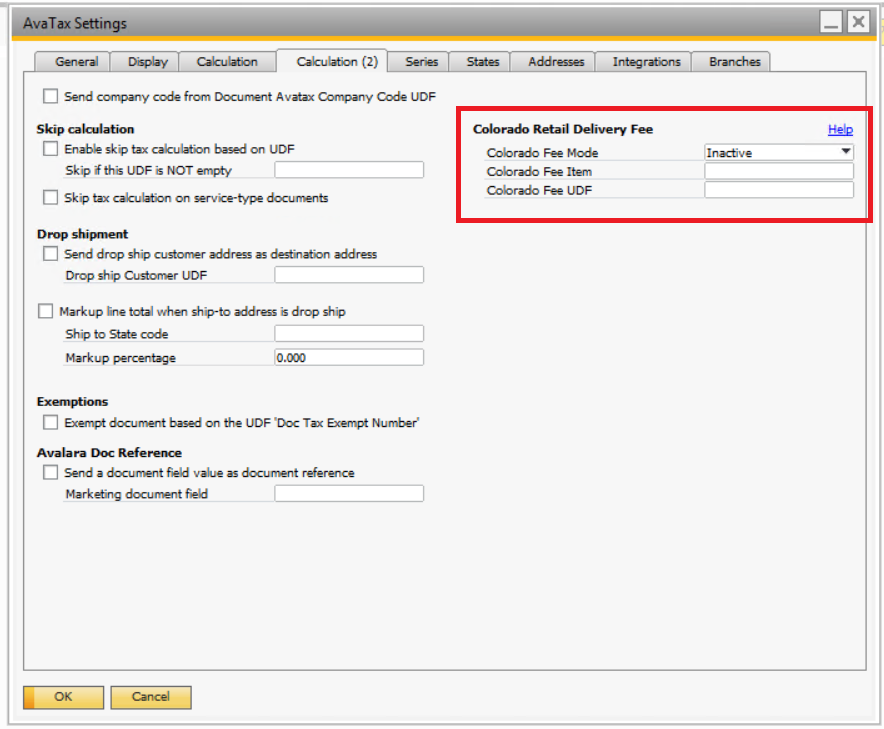Click the Cancel button

(x=151, y=697)
